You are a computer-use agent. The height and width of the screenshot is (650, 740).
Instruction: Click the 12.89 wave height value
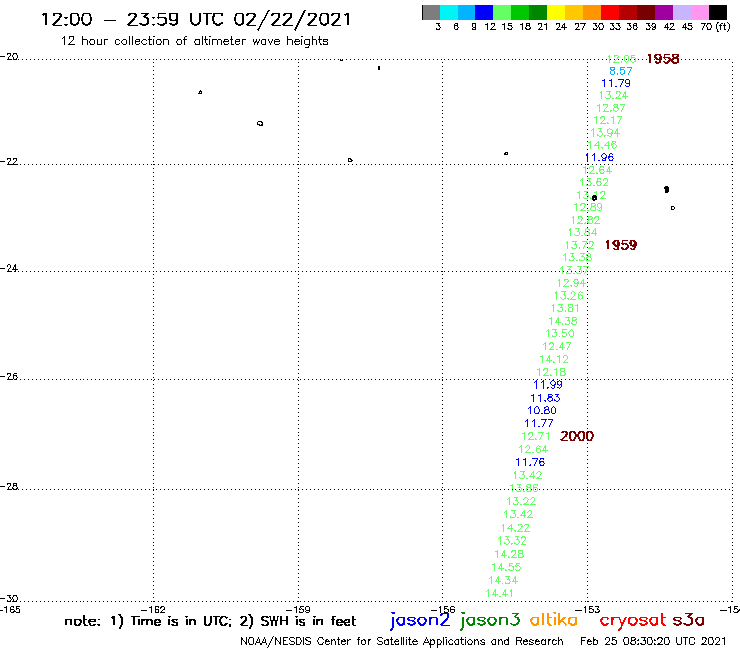[x=588, y=207]
